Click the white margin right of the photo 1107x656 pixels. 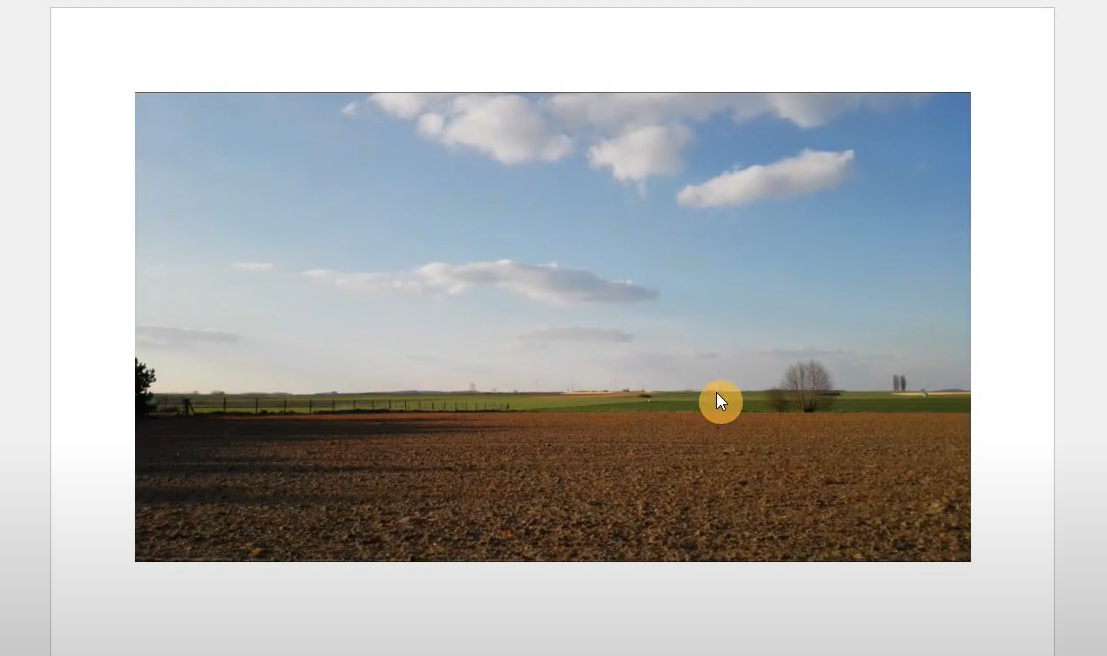point(1012,327)
